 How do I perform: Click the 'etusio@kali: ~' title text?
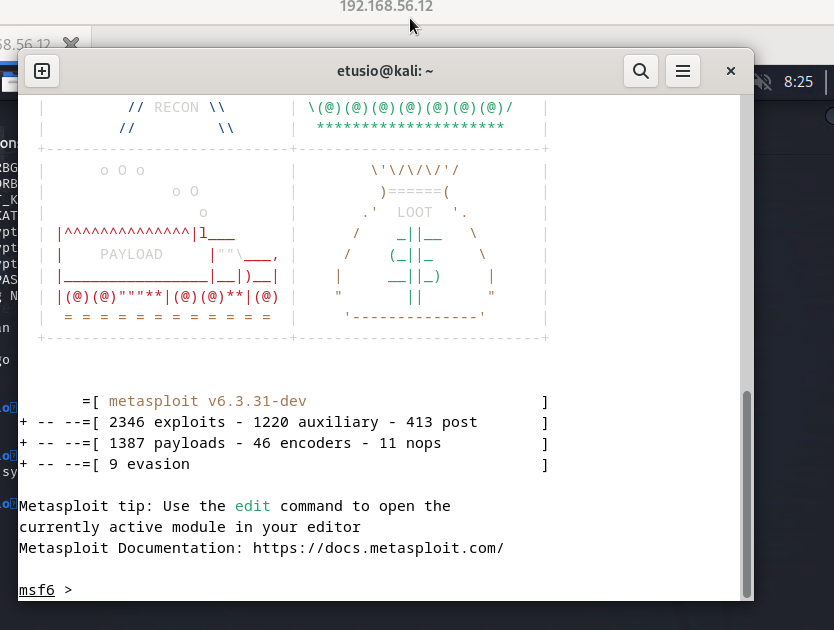coord(385,71)
